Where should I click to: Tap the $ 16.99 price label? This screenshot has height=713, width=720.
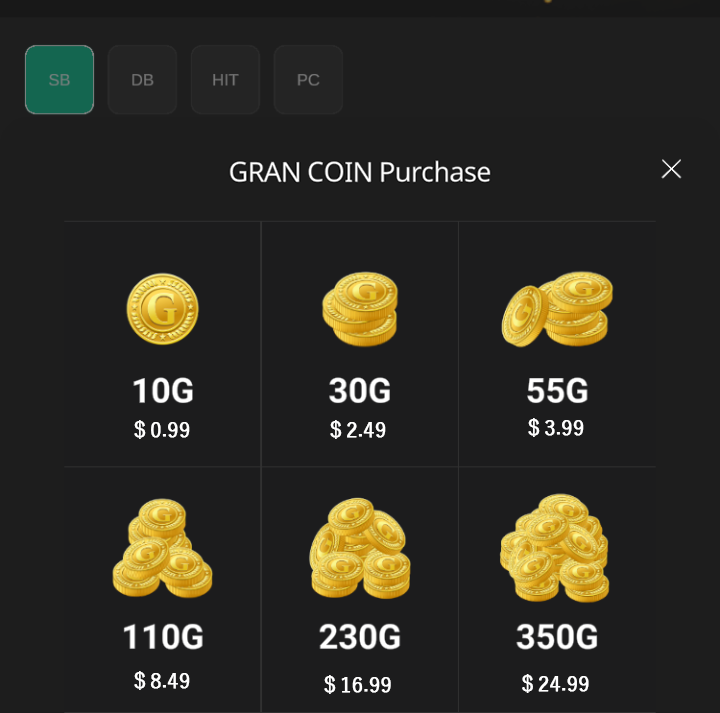coord(358,685)
